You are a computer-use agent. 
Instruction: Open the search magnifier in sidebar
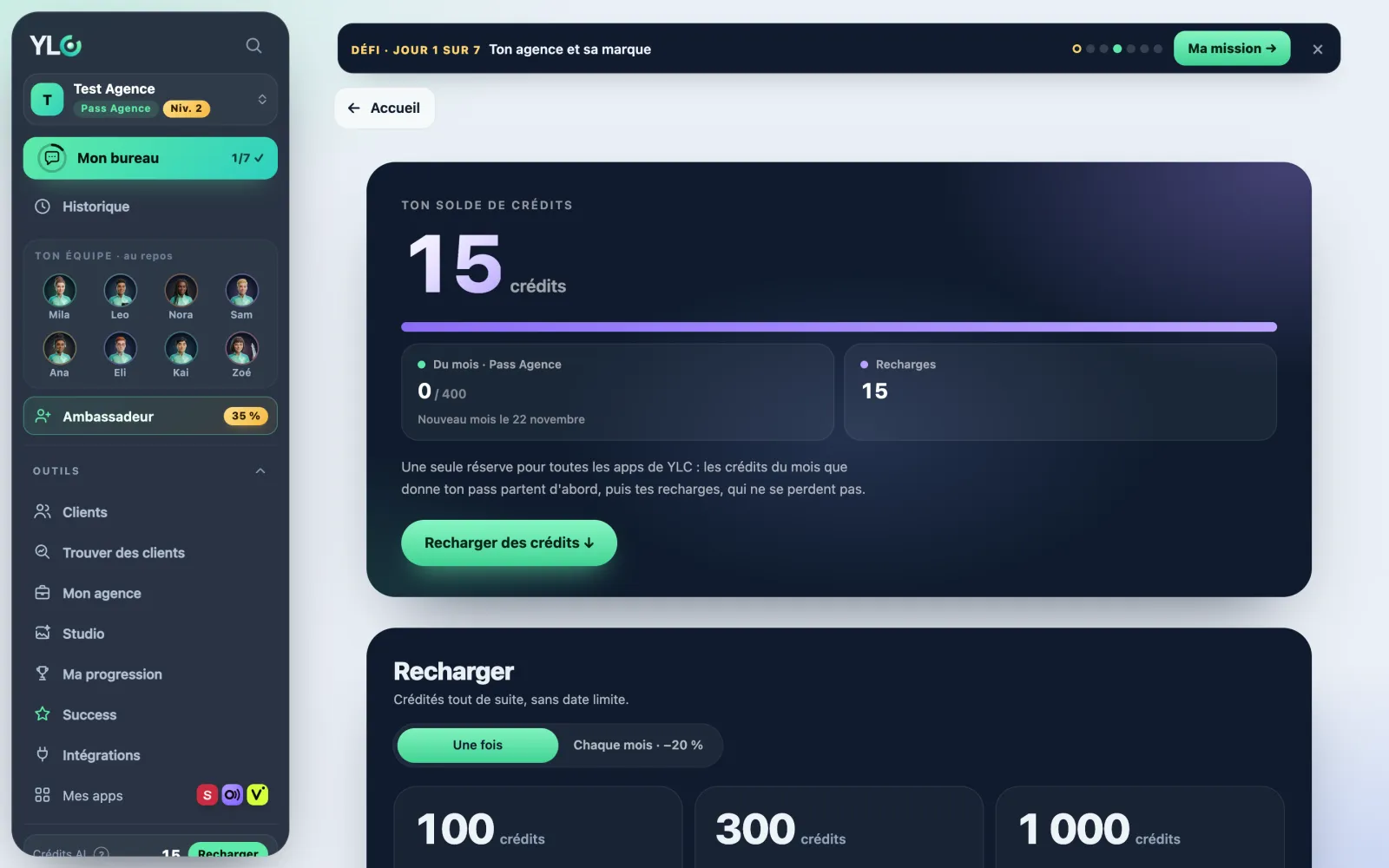(253, 45)
